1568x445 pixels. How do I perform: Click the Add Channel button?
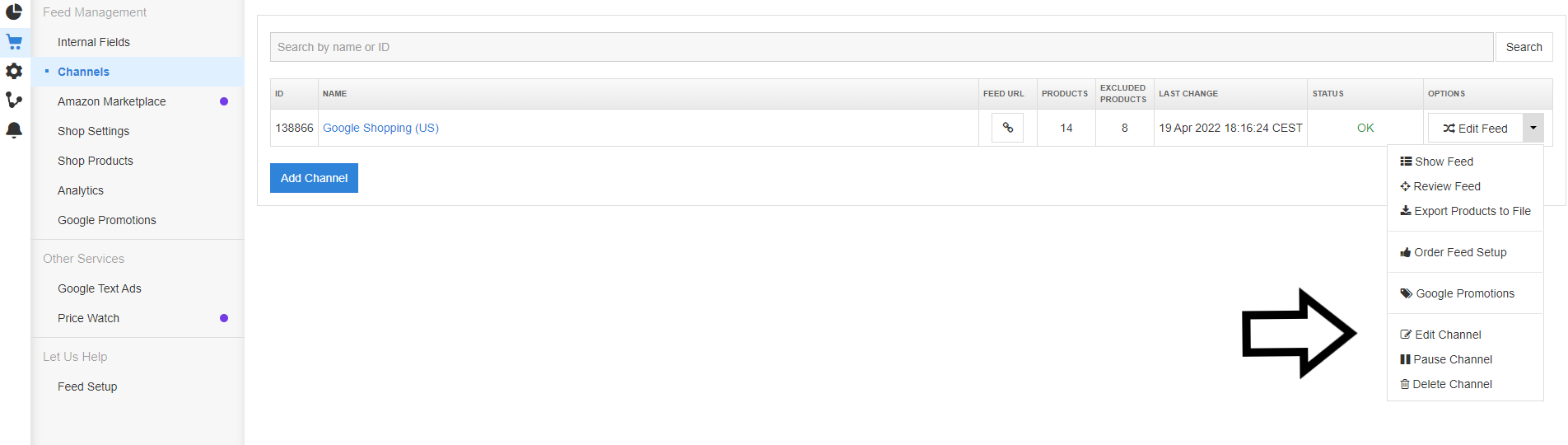314,178
